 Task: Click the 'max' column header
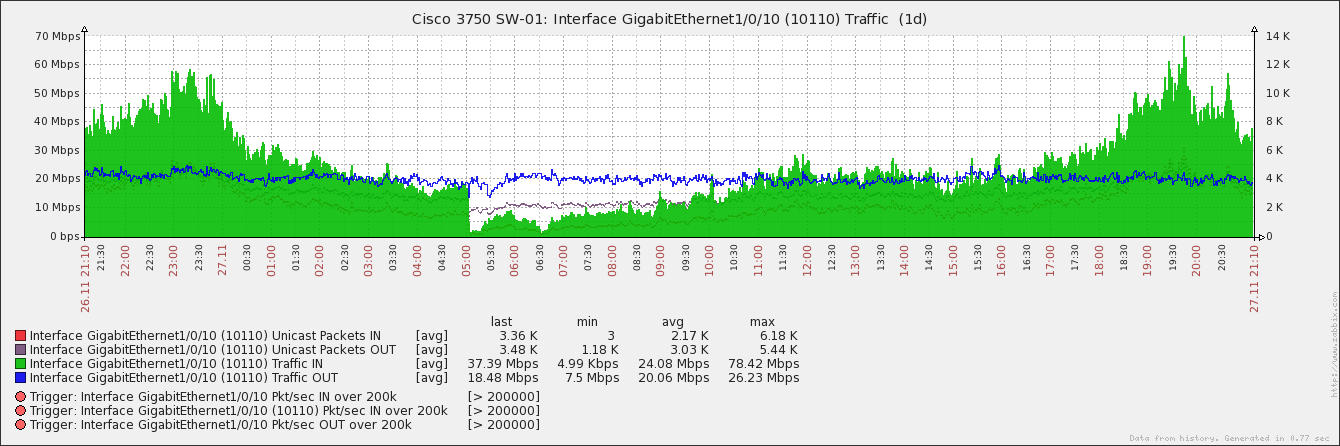762,322
